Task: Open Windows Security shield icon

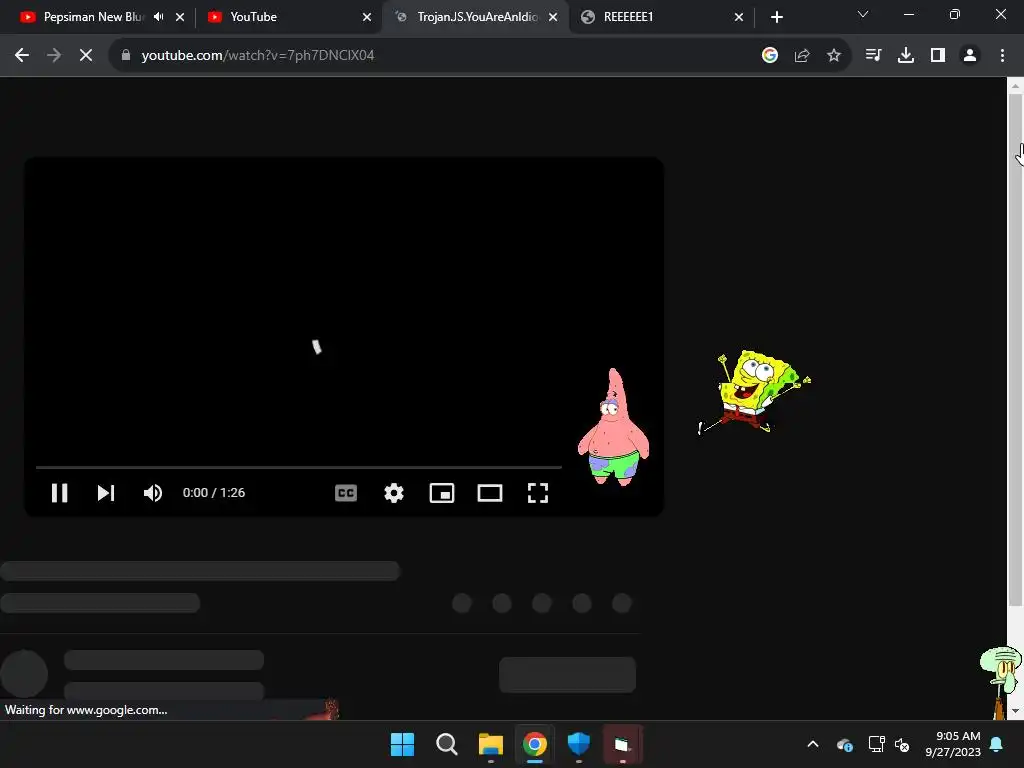Action: coord(579,744)
